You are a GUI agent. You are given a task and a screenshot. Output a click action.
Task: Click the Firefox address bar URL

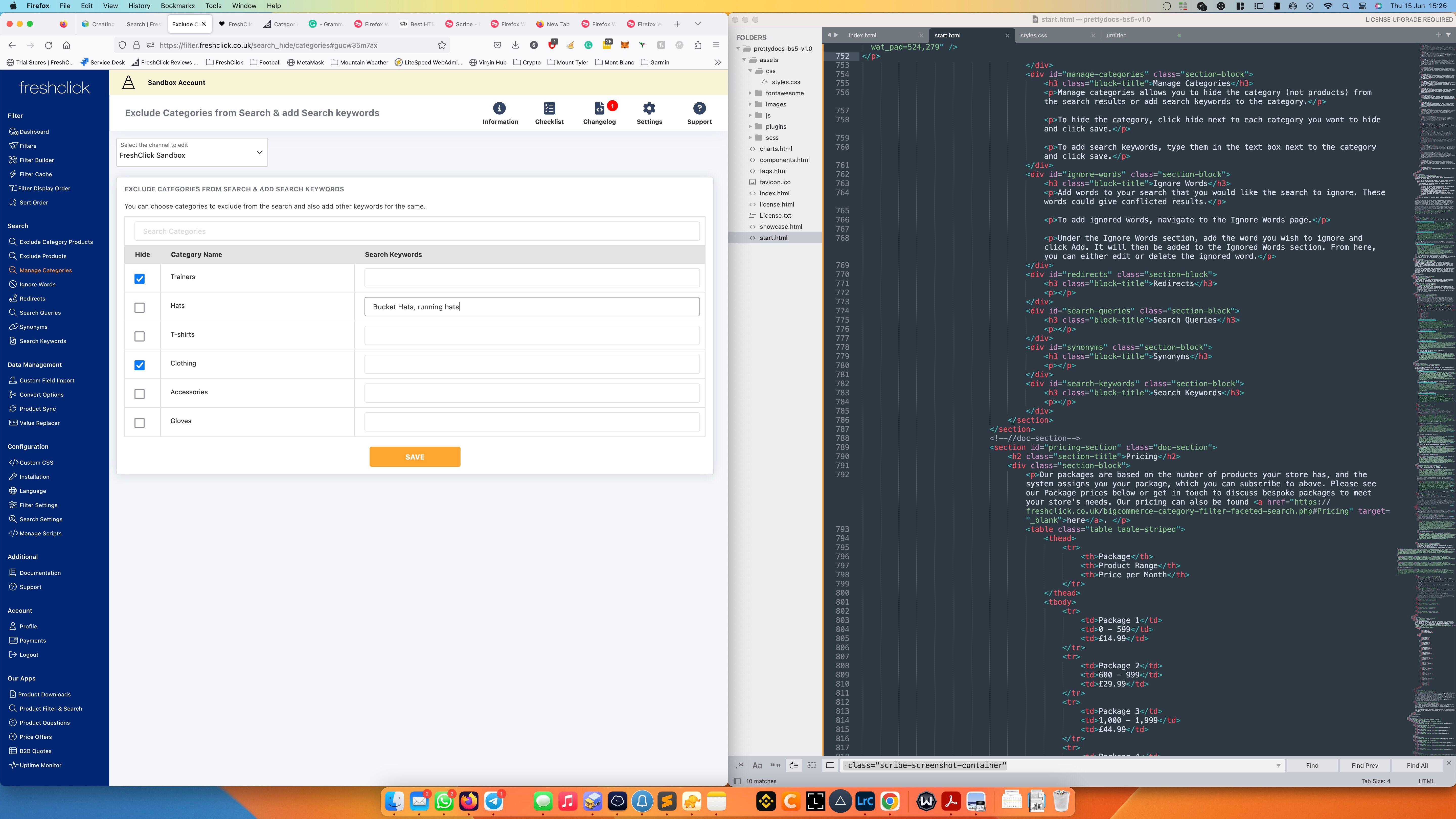[x=268, y=45]
